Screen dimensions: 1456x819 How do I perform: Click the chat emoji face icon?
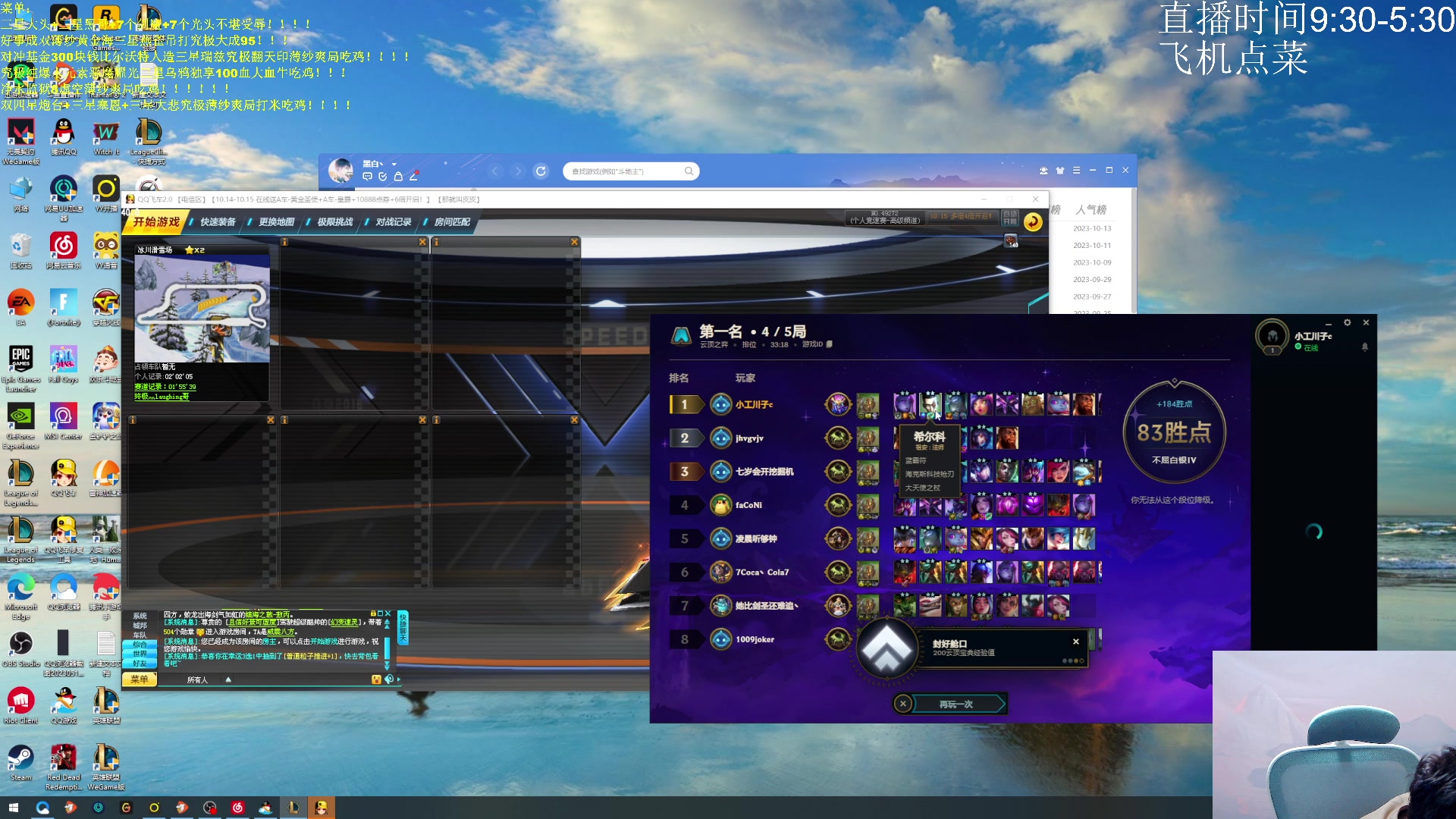[x=376, y=679]
